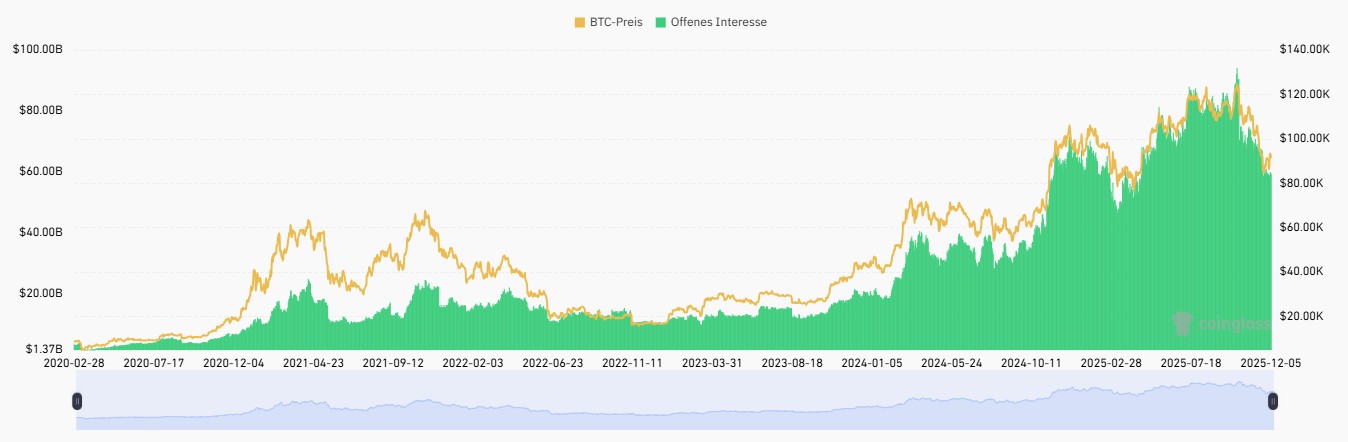Click the green Offenes Interesse legend swatch
Image resolution: width=1348 pixels, height=442 pixels.
point(662,22)
